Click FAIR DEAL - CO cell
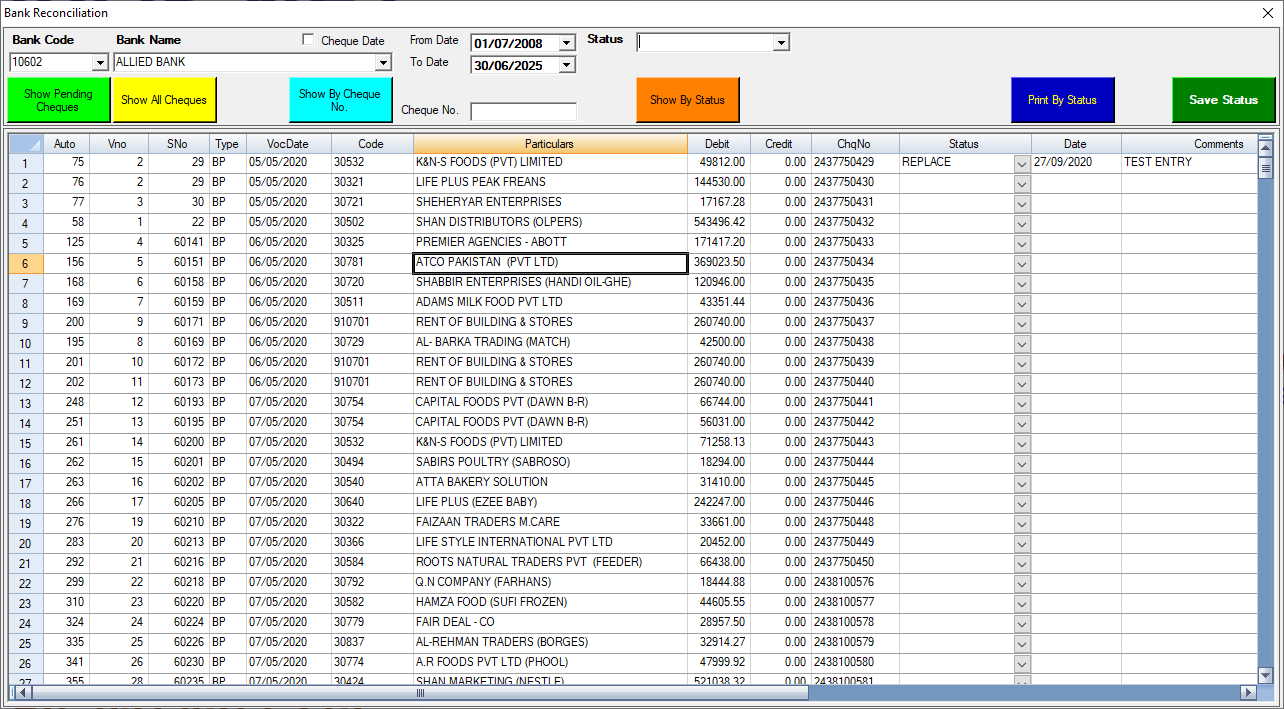 point(550,622)
